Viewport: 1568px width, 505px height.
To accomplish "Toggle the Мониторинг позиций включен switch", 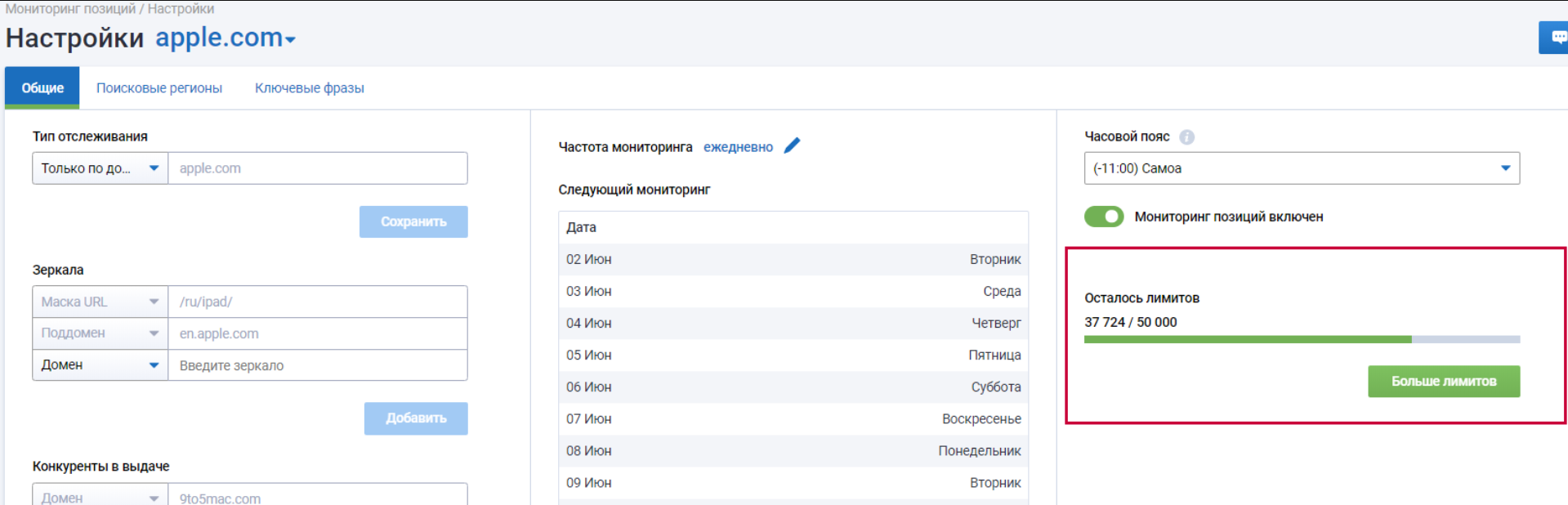I will 1104,217.
